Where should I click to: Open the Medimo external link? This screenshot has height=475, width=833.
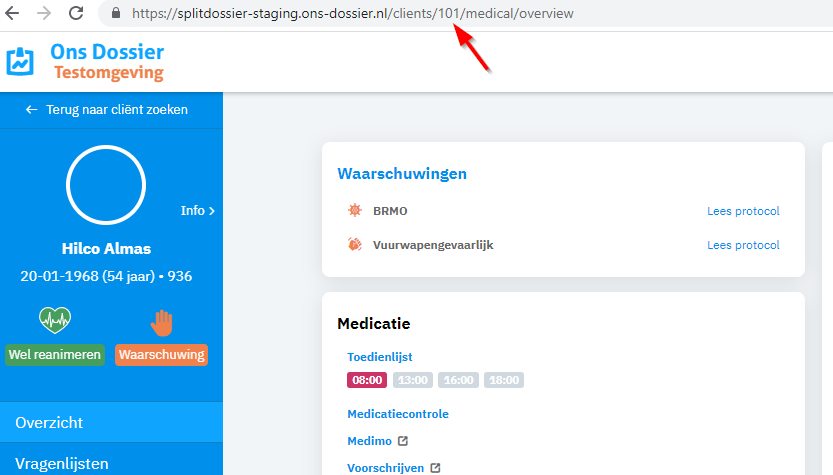(370, 441)
